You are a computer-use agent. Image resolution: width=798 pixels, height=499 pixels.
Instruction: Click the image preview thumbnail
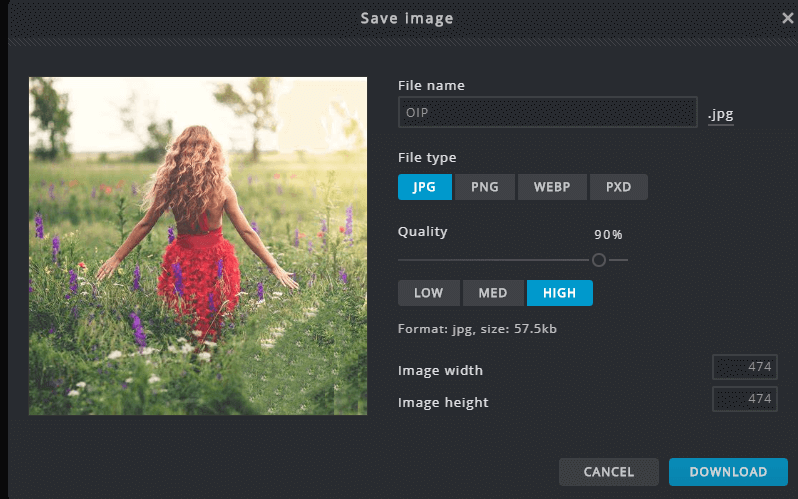tap(198, 246)
